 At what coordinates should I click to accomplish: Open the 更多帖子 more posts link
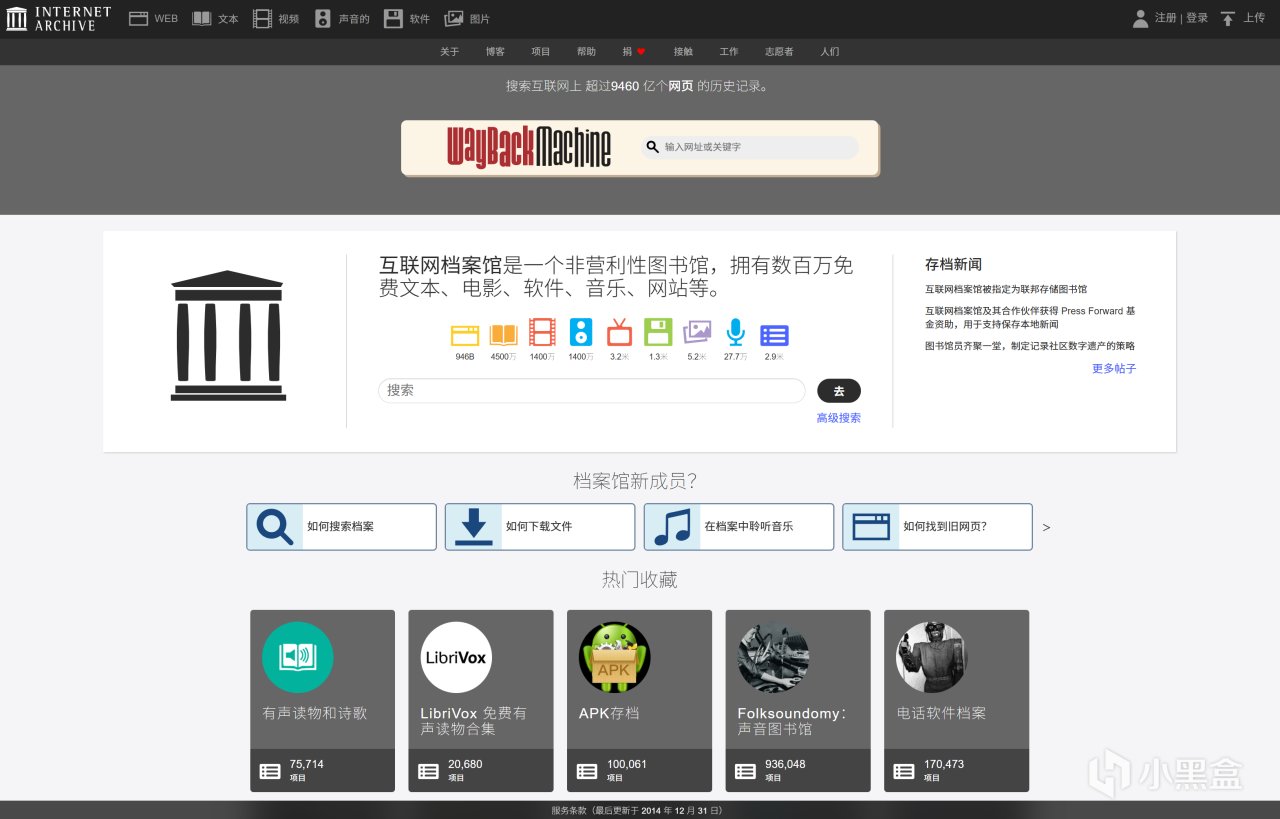coord(1114,368)
